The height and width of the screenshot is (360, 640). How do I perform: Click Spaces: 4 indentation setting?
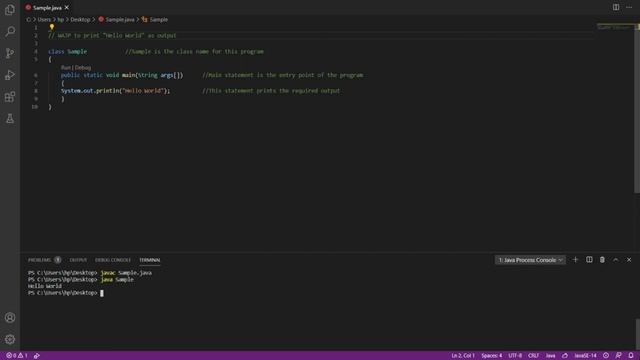[x=491, y=356]
